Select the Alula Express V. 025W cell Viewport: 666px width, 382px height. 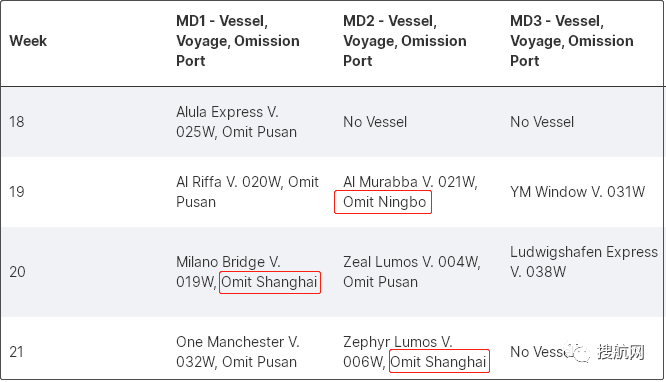[237, 122]
